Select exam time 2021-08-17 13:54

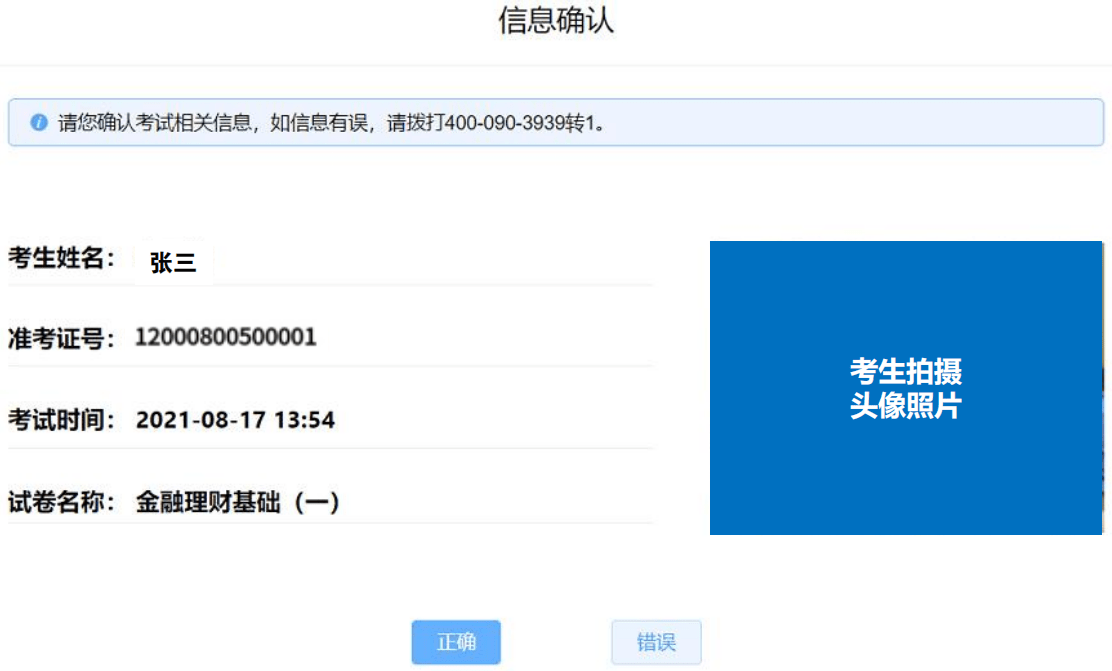pyautogui.click(x=235, y=420)
